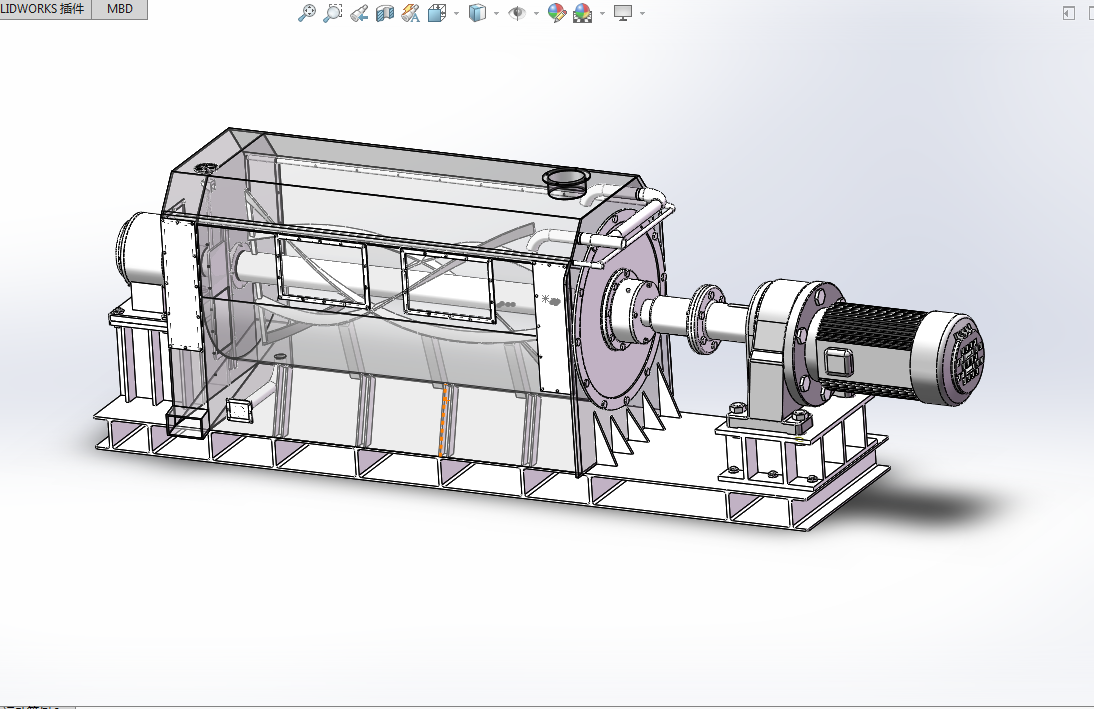
Task: Open Dynamic Annotation Views tool
Action: click(x=410, y=14)
